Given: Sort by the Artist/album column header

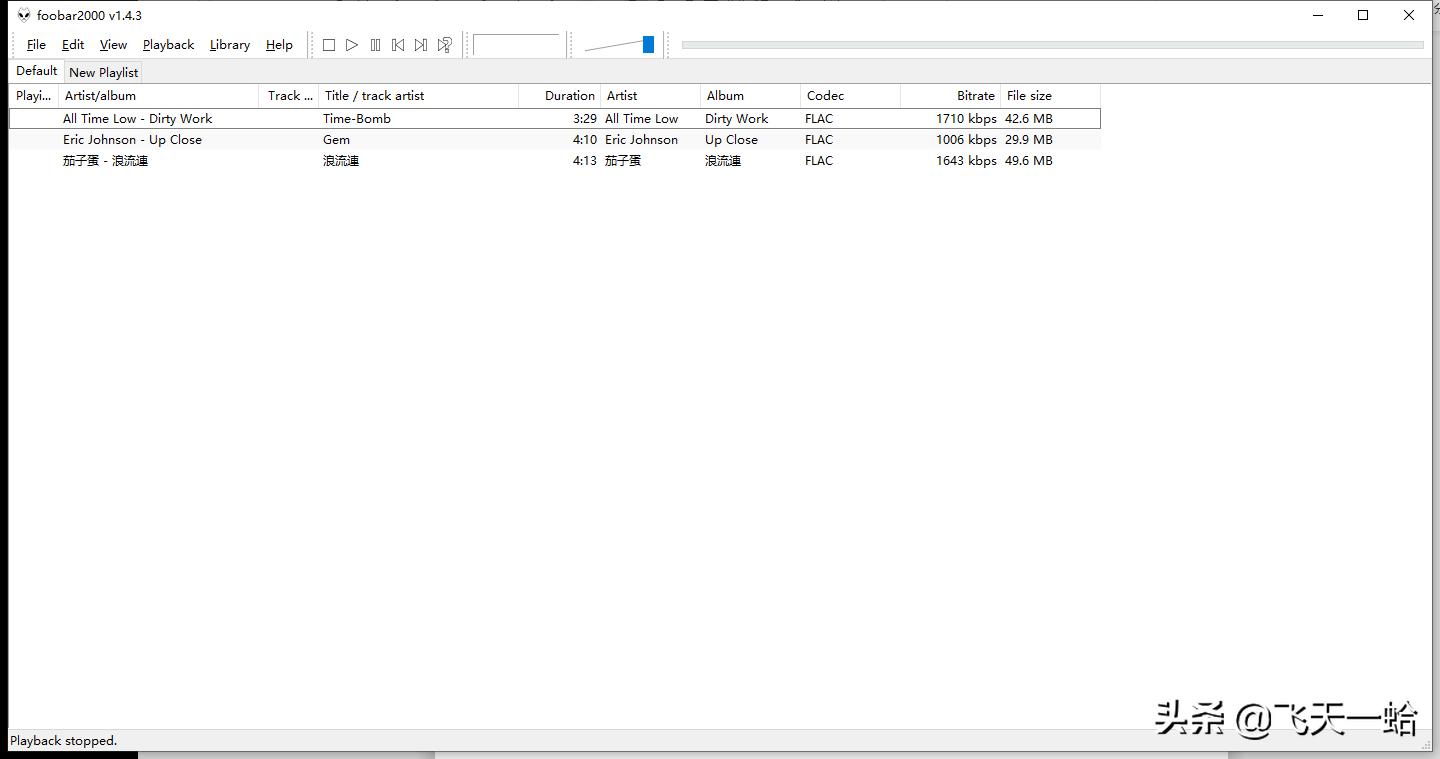Looking at the screenshot, I should tap(159, 96).
